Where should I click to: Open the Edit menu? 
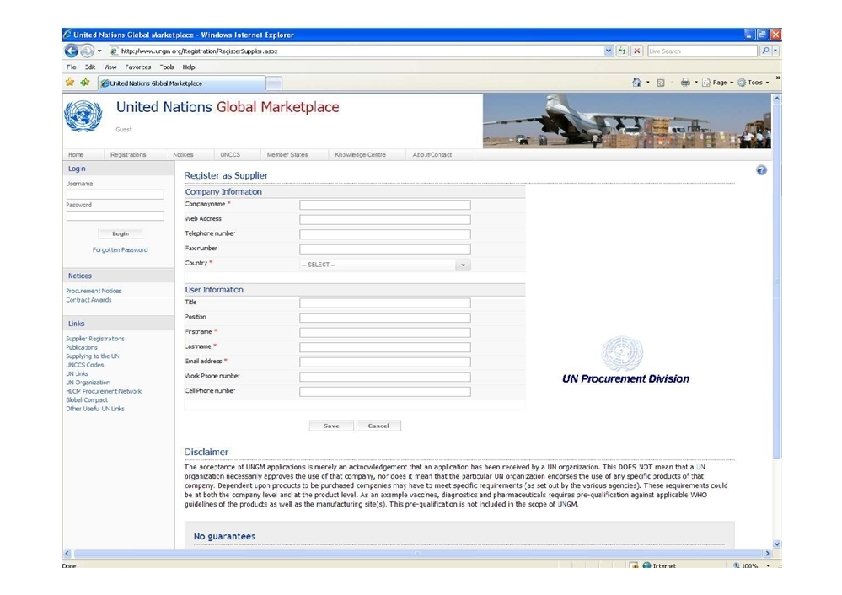pyautogui.click(x=90, y=67)
